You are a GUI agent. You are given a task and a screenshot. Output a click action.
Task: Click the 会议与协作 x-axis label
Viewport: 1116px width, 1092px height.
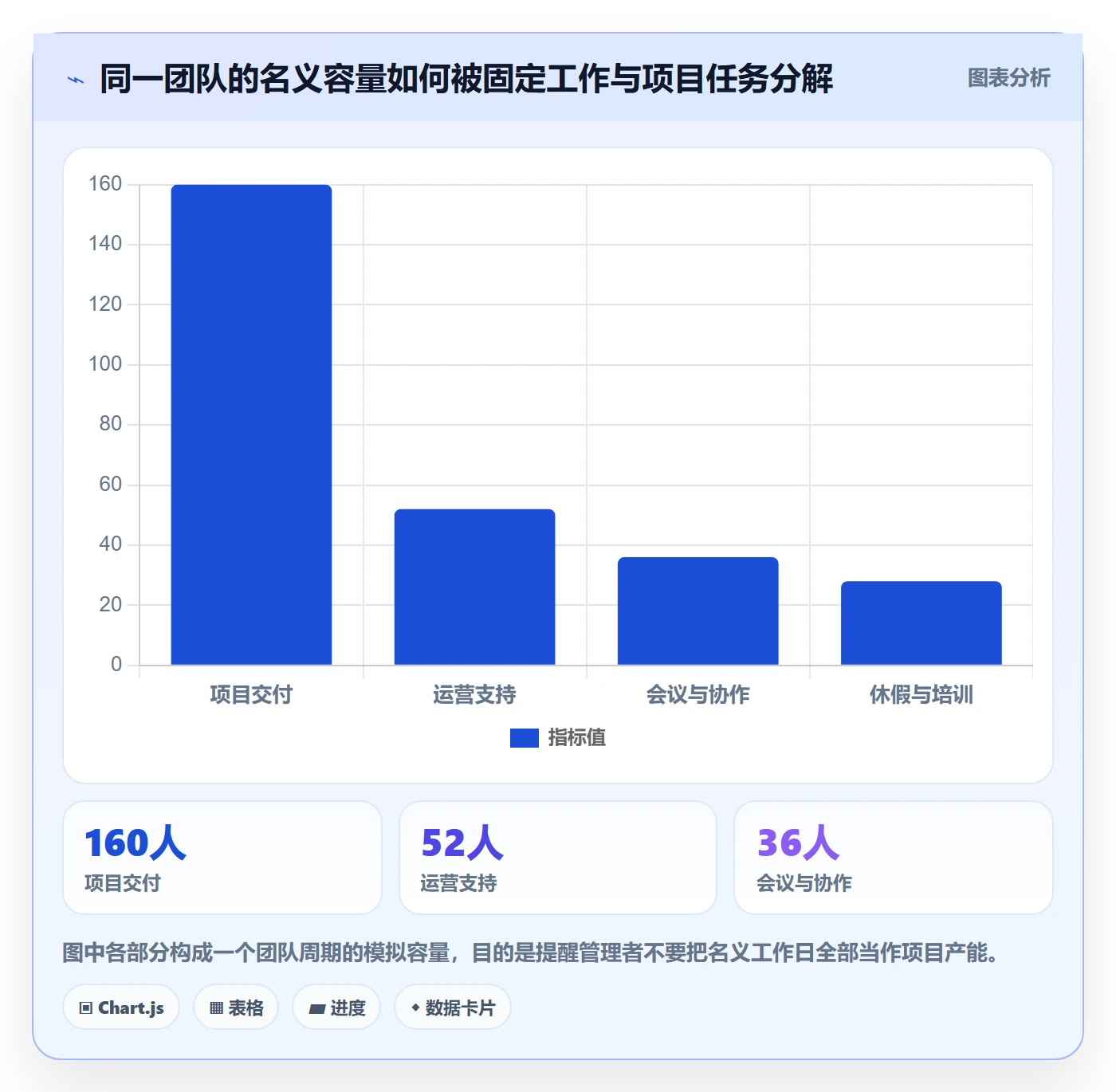tap(697, 695)
